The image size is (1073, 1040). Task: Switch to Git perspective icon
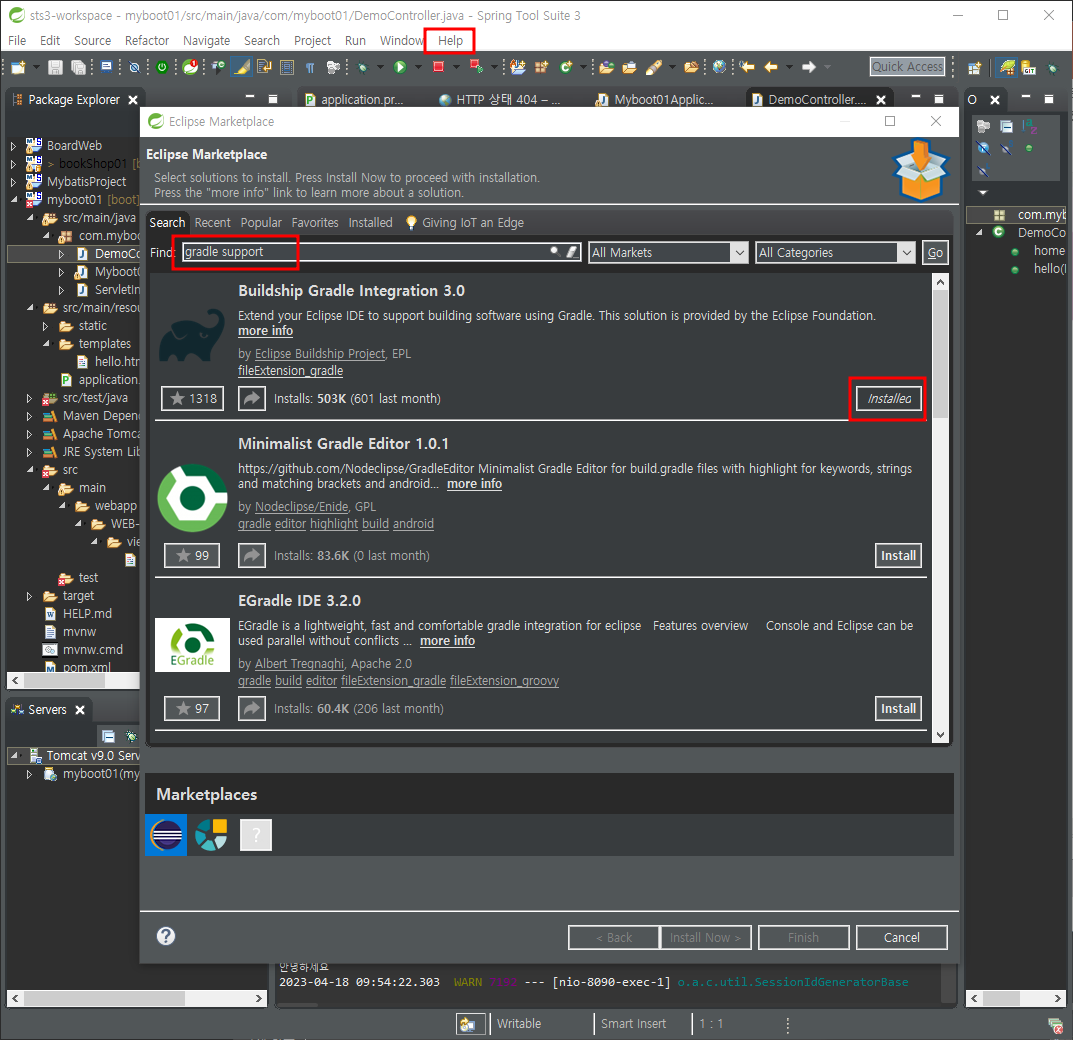[x=1029, y=67]
